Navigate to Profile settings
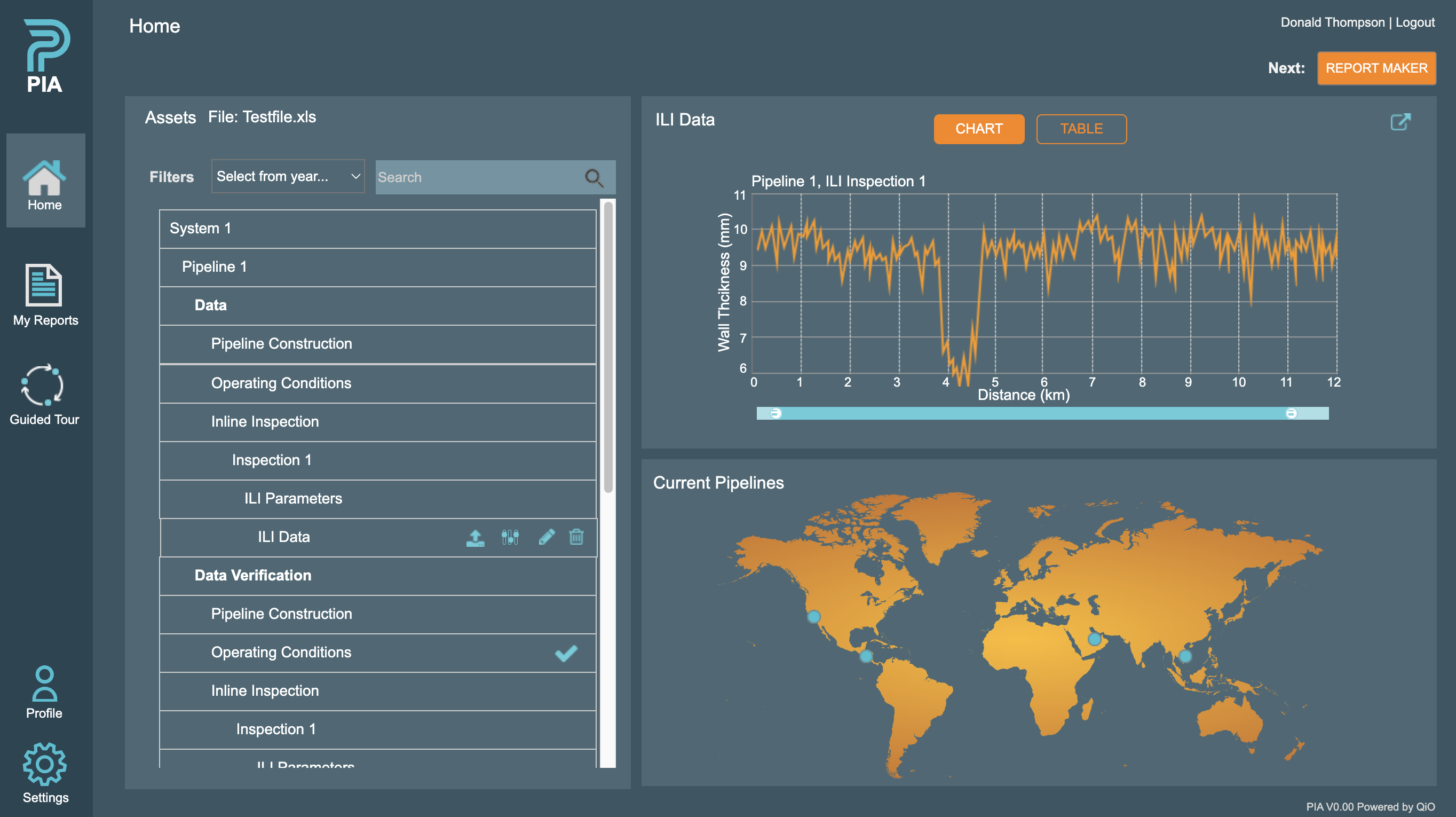The width and height of the screenshot is (1456, 817). click(43, 693)
